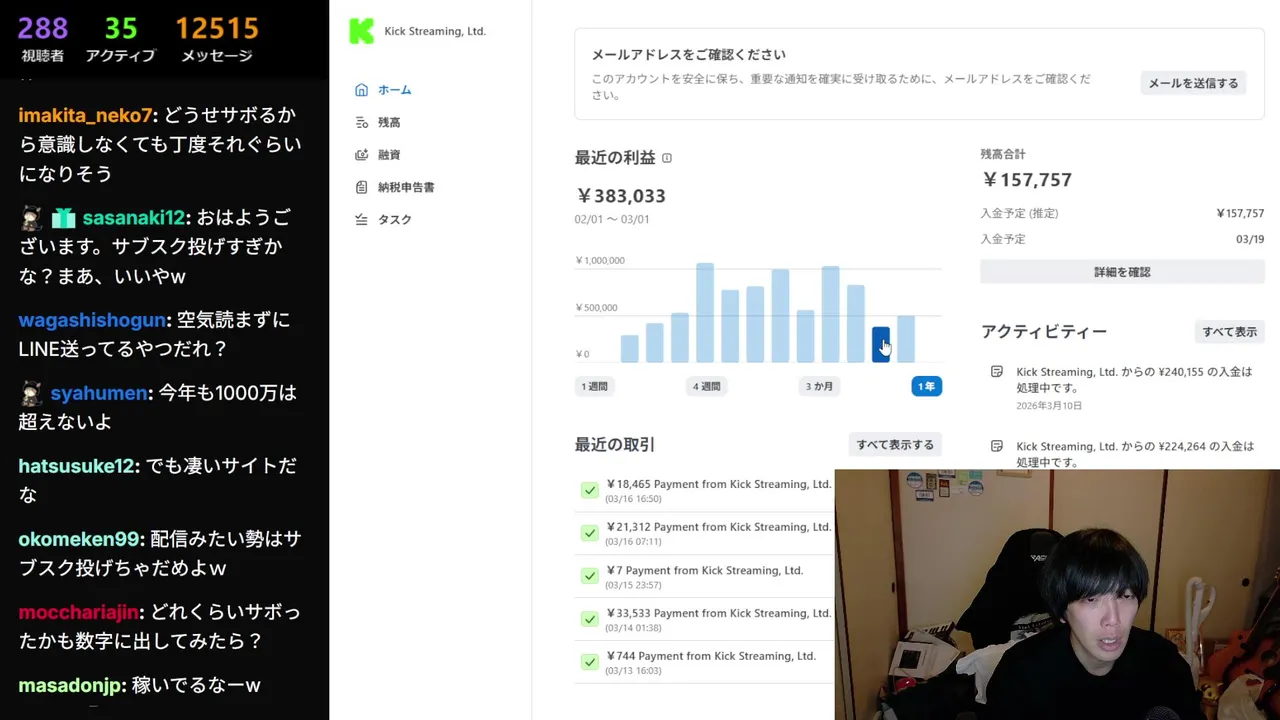1280x720 pixels.
Task: Click green check for ¥744 payment
Action: coord(589,662)
